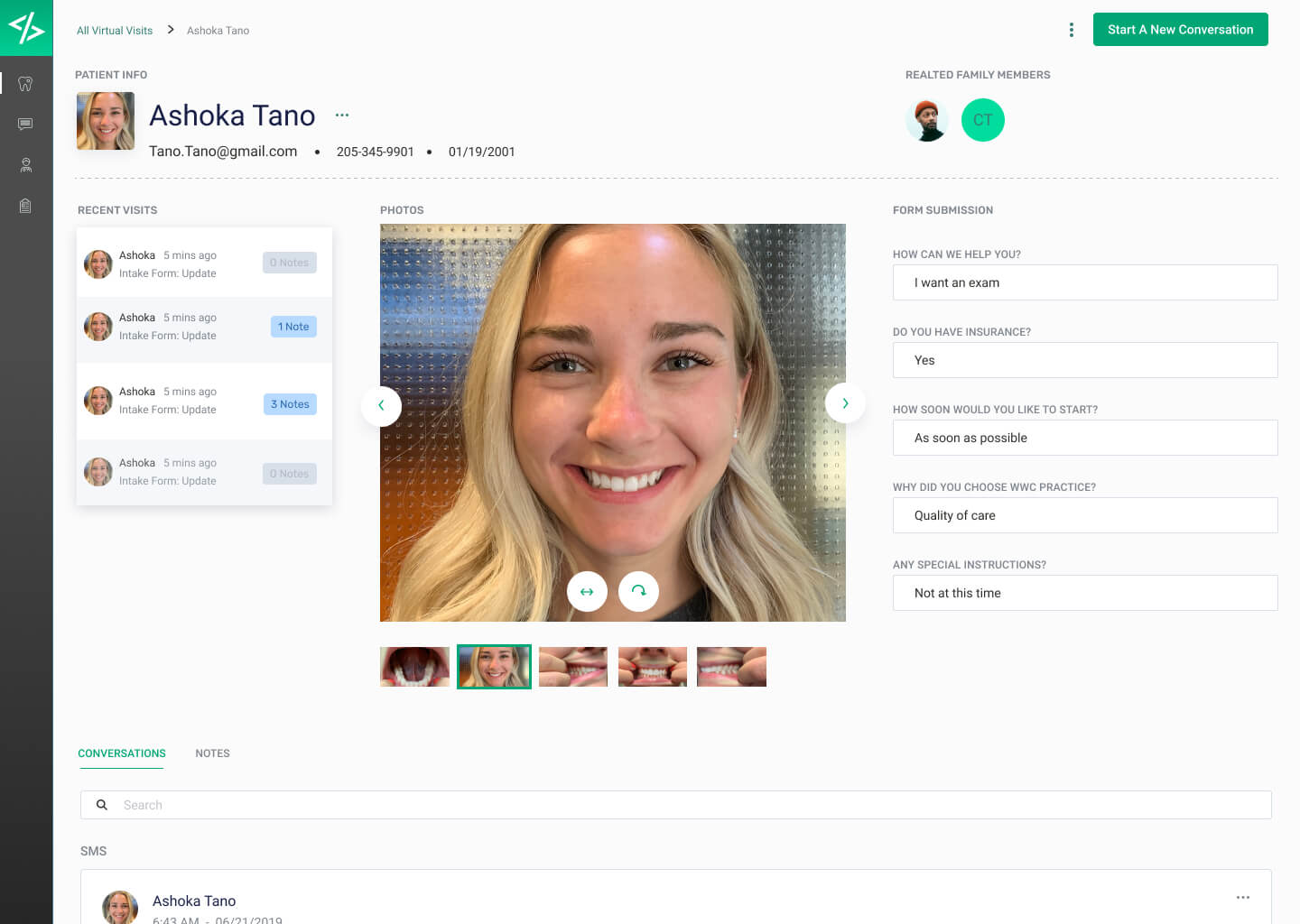Click the large Ashoka Tano name heading

pyautogui.click(x=232, y=115)
